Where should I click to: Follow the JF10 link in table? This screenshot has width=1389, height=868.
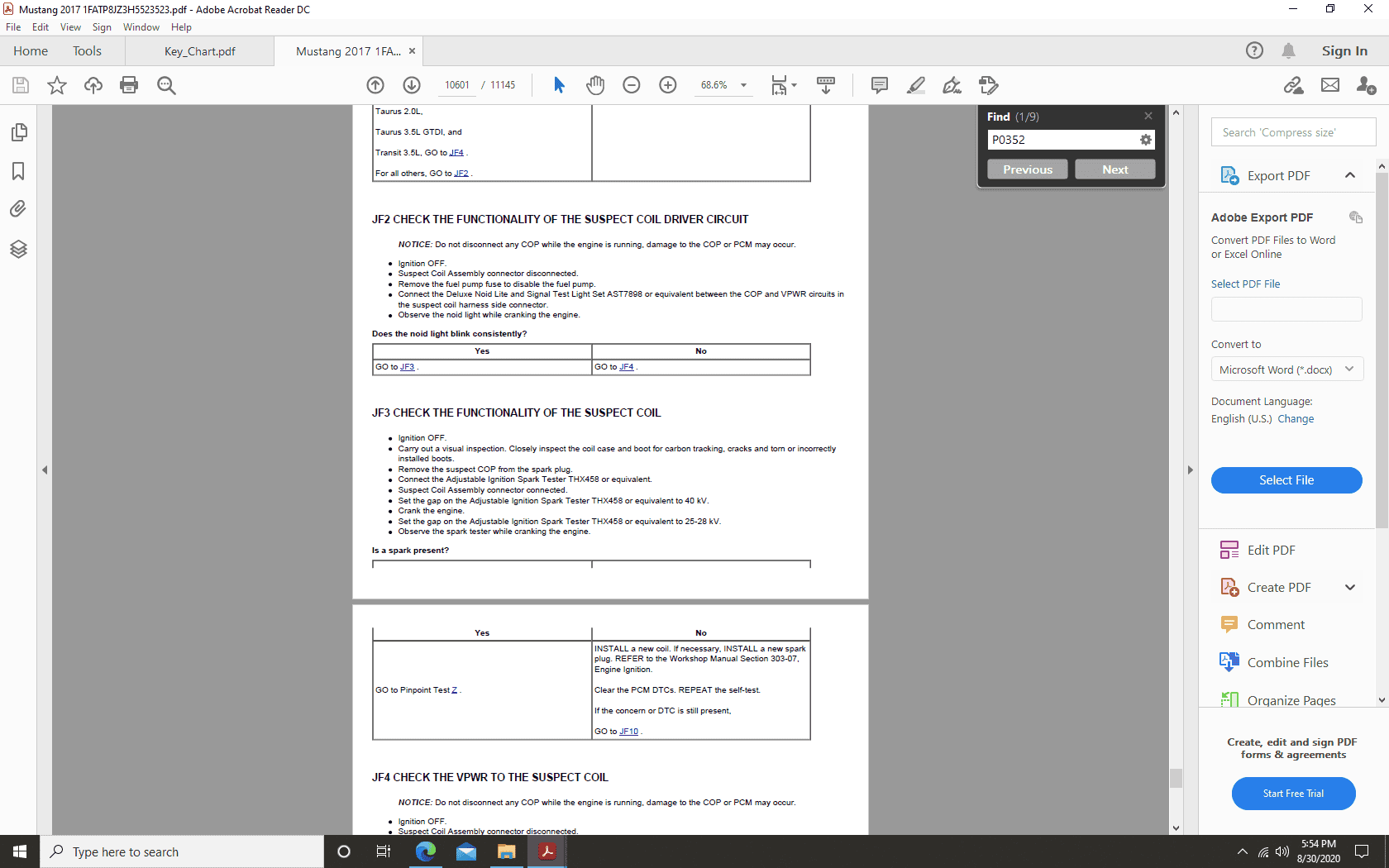[628, 732]
